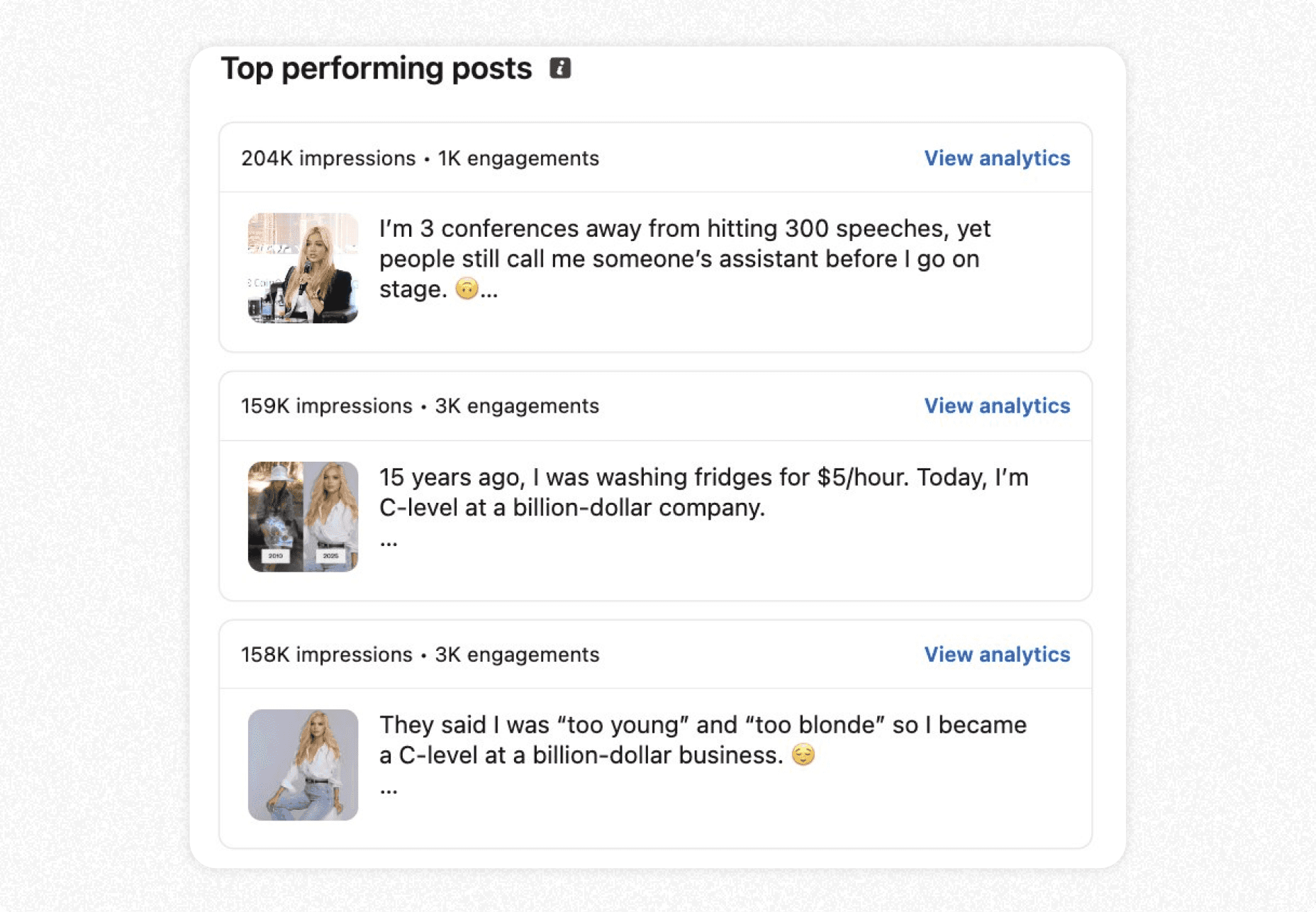Open the "too young" and "too blonde" post
The width and height of the screenshot is (1316, 912).
point(703,740)
